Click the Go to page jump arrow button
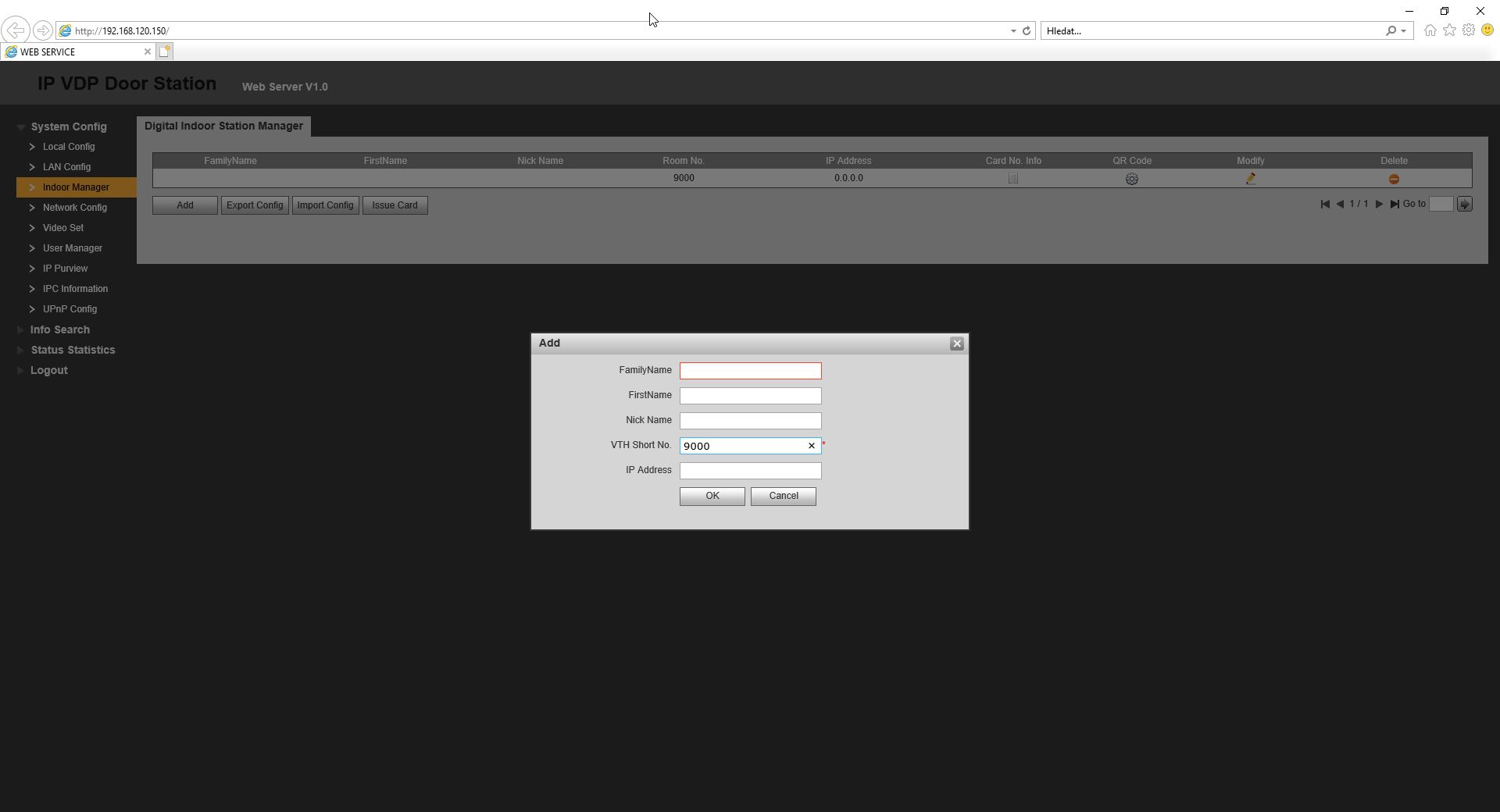This screenshot has height=812, width=1500. 1465,205
